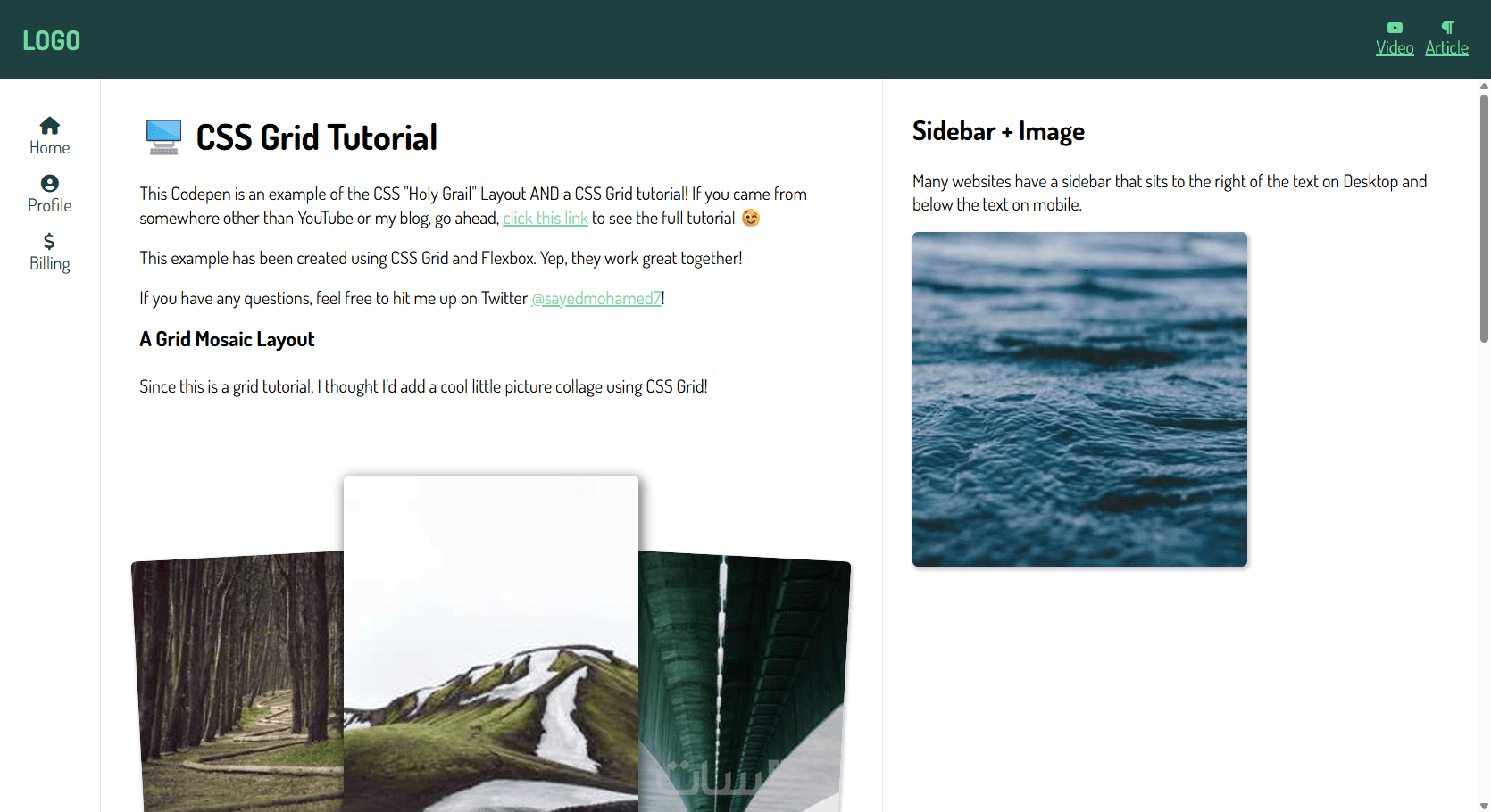
Task: Click the forest path photo
Action: (x=238, y=683)
